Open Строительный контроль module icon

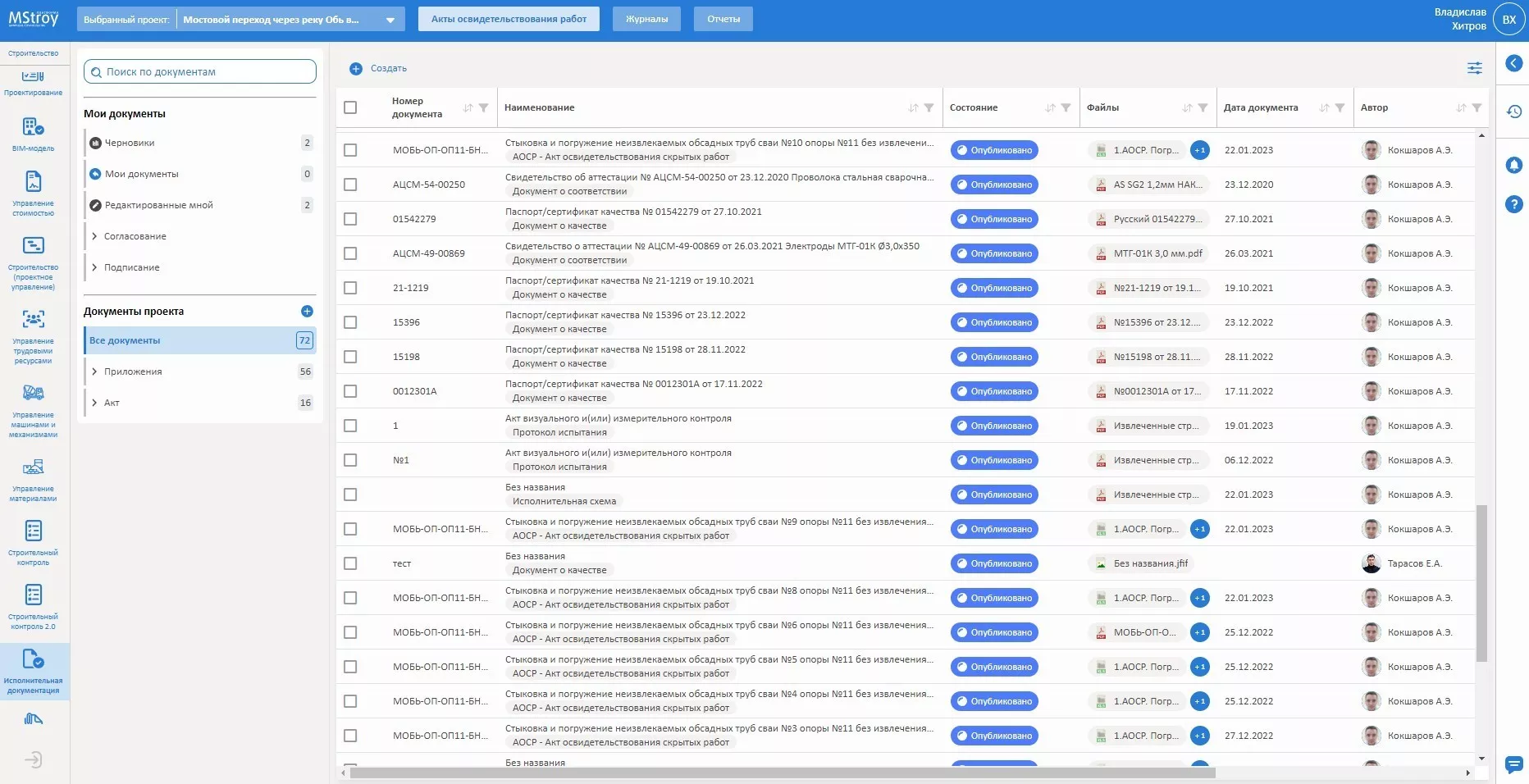33,541
